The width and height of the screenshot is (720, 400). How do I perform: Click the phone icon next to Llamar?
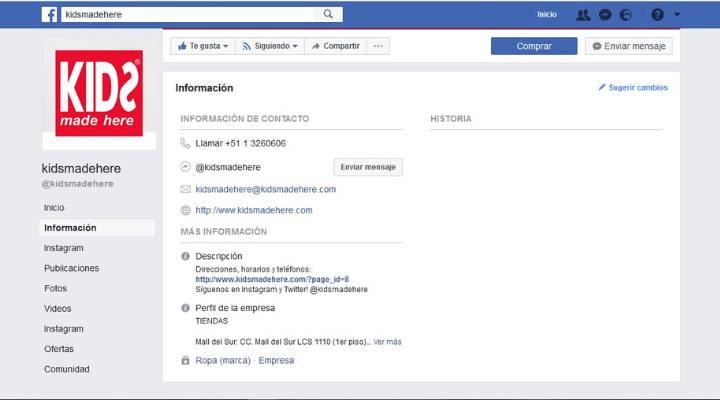pyautogui.click(x=185, y=143)
